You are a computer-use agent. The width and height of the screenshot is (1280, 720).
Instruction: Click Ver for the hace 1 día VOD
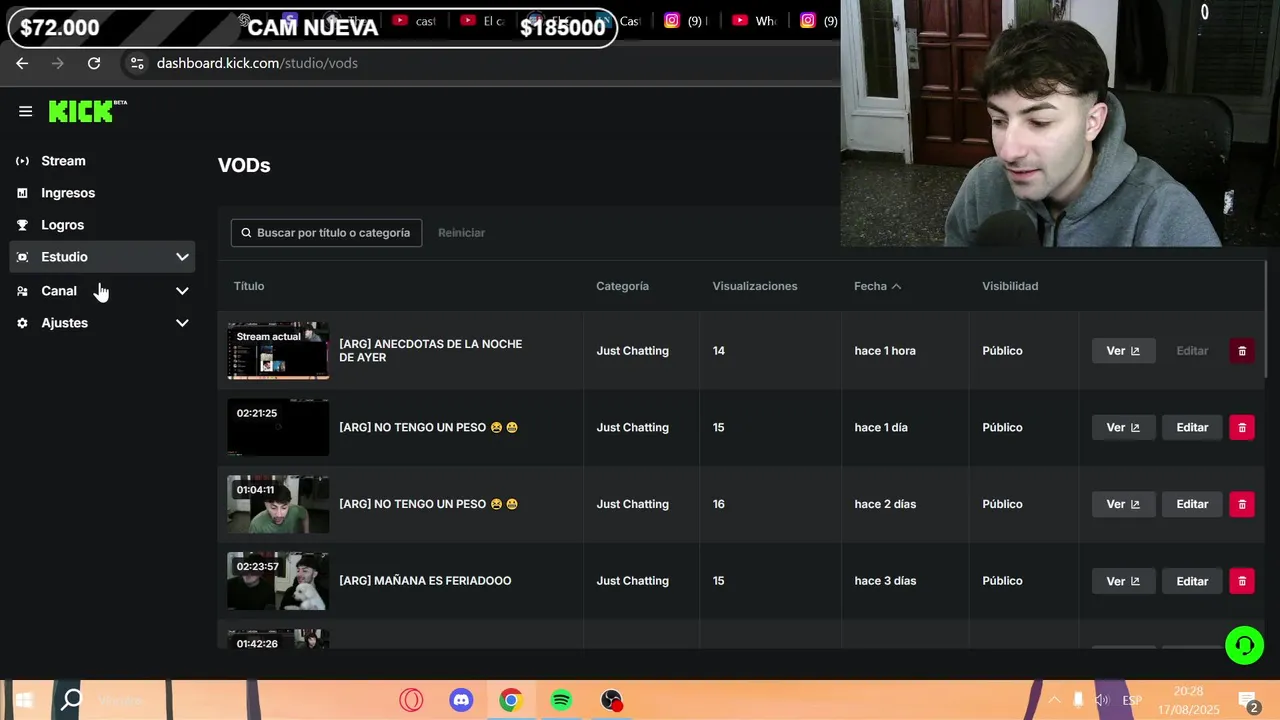point(1123,428)
